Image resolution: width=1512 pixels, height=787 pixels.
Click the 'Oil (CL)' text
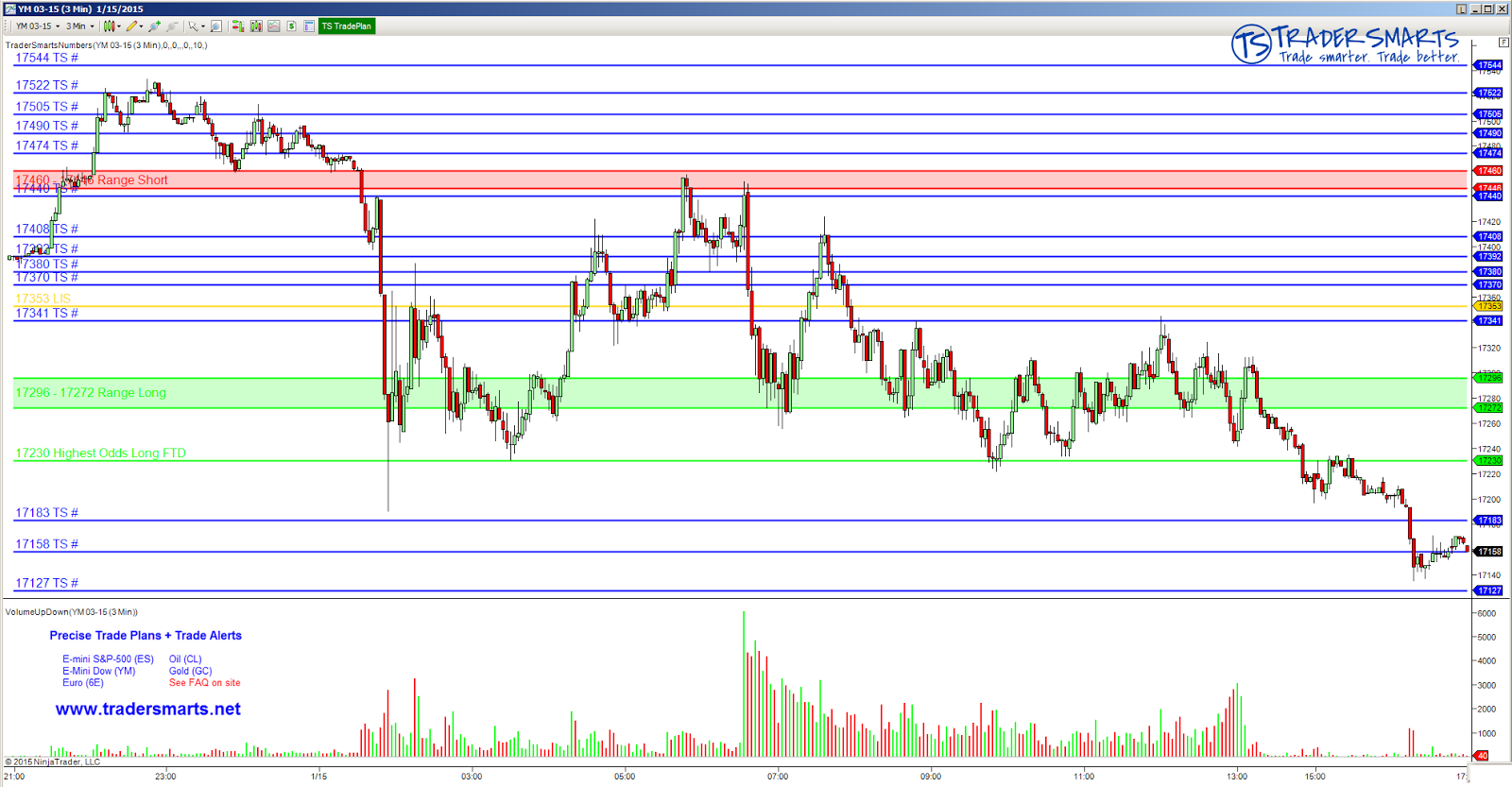(185, 659)
